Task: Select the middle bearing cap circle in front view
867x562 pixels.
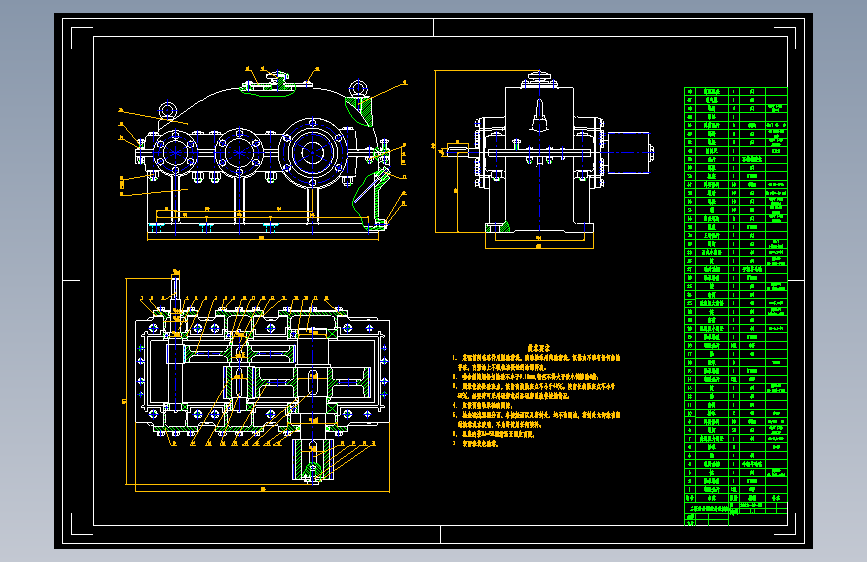Action: tap(239, 153)
